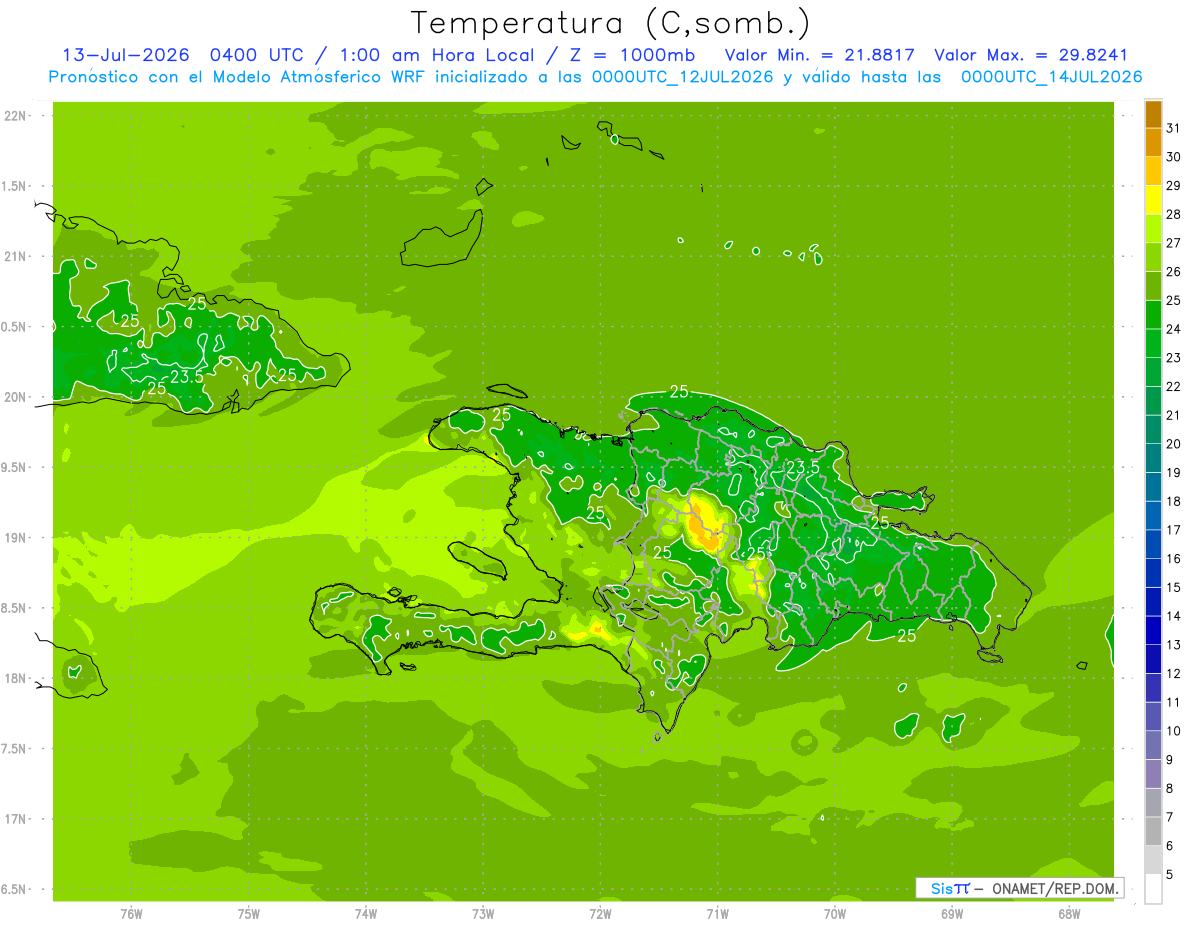Viewport: 1200px width, 927px height.
Task: Pick the colorbar swatch between 24 and 25
Action: click(x=1153, y=315)
